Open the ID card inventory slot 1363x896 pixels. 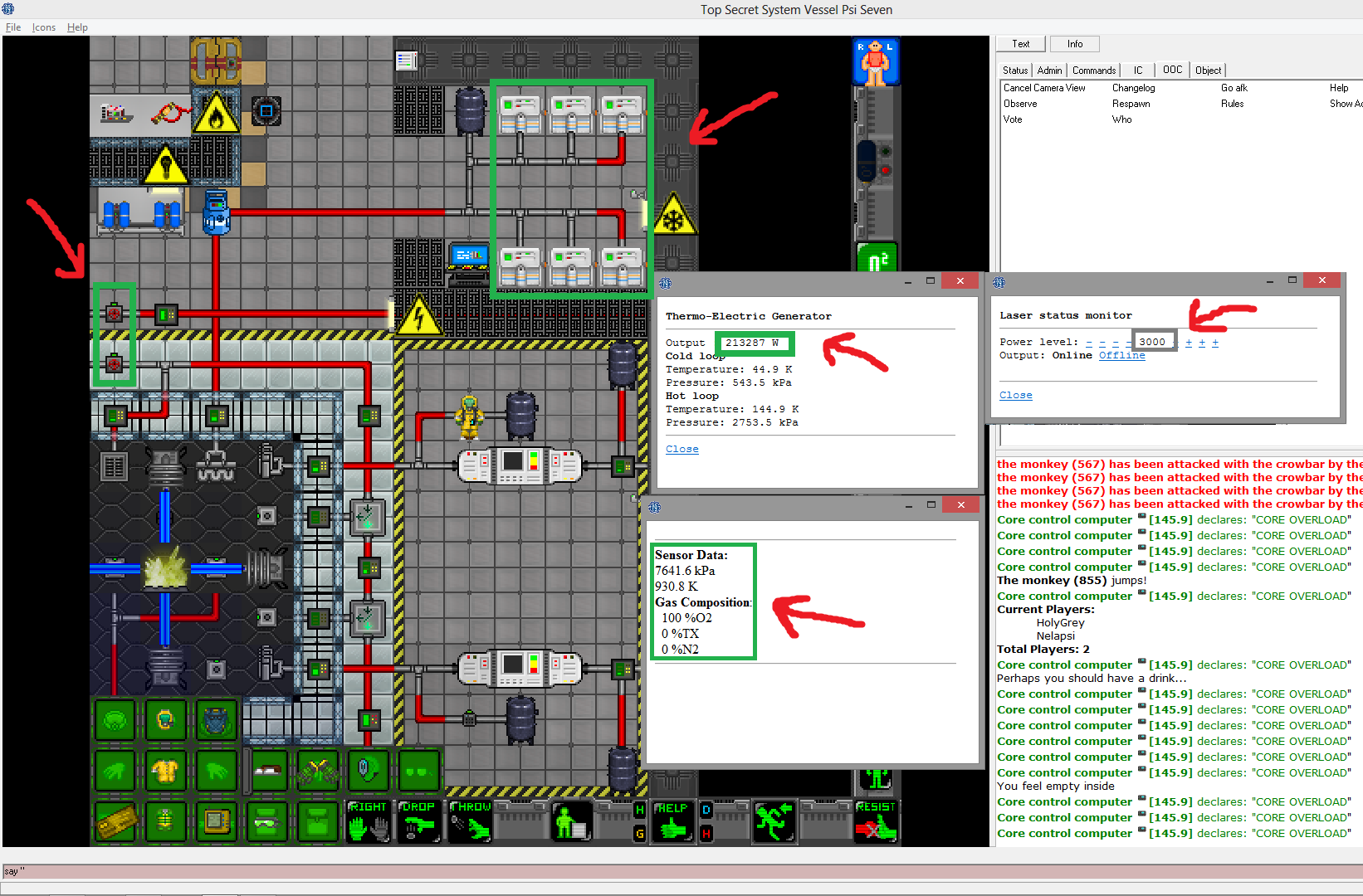115,821
